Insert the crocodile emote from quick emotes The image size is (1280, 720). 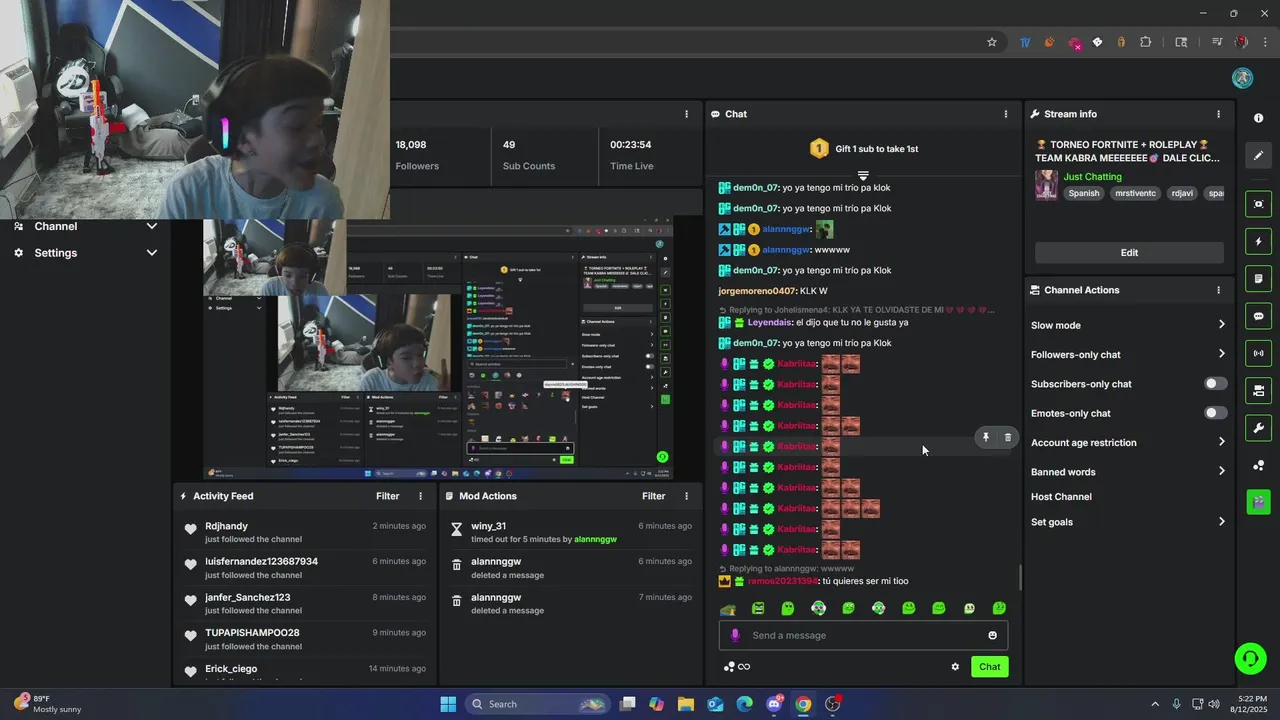[x=728, y=608]
